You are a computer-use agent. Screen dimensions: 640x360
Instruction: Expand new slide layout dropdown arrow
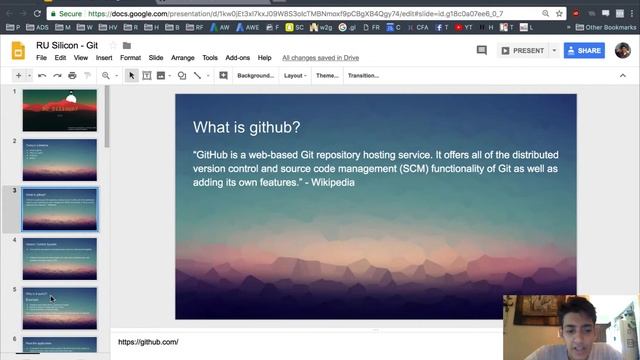click(x=29, y=76)
